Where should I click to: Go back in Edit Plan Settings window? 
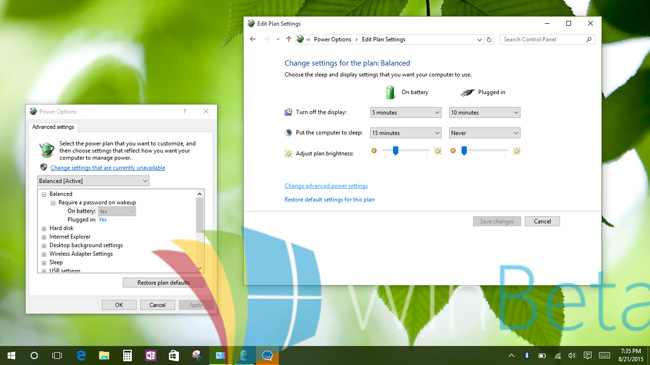pos(253,39)
